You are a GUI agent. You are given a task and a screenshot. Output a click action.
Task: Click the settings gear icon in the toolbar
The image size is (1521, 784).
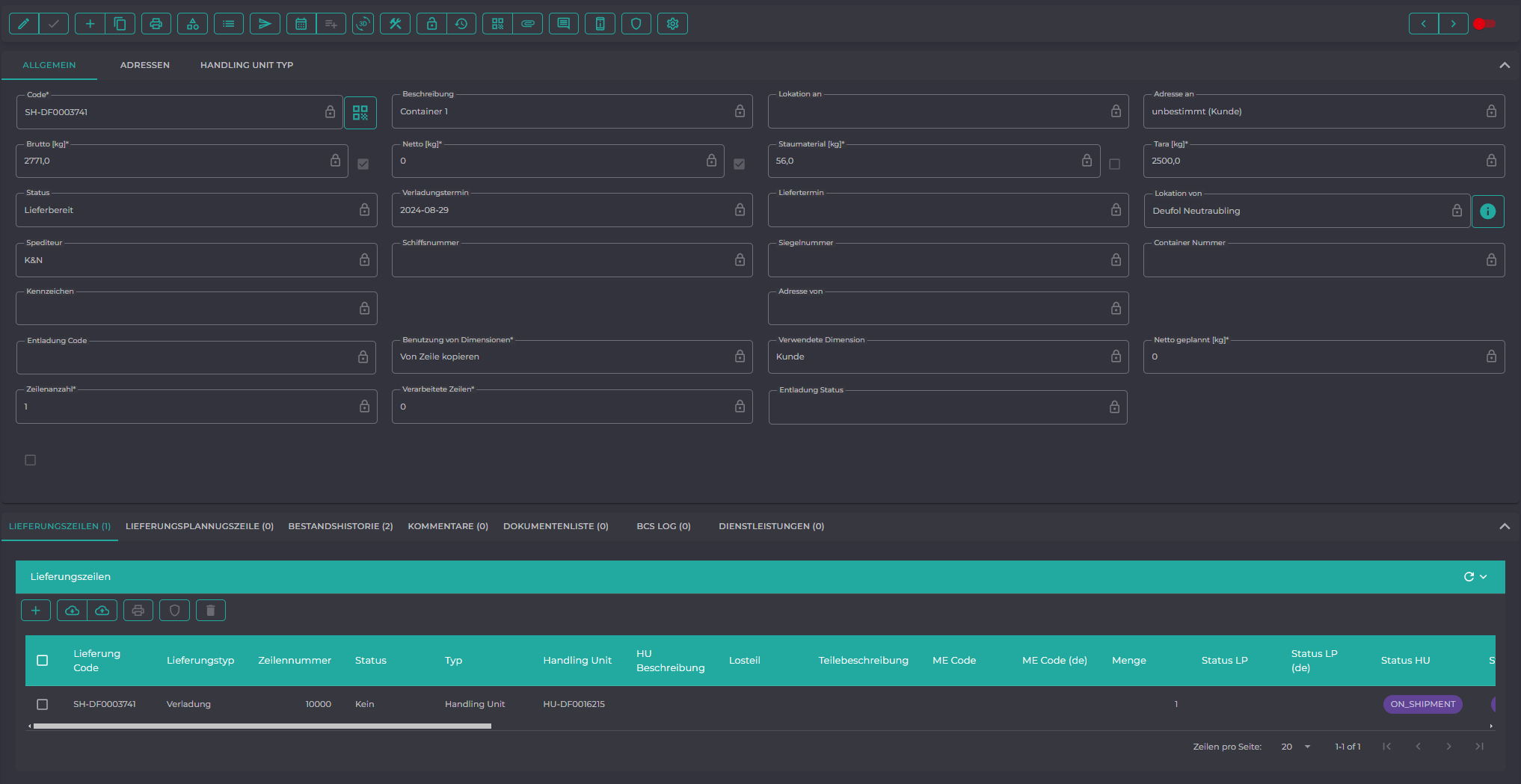pyautogui.click(x=672, y=24)
